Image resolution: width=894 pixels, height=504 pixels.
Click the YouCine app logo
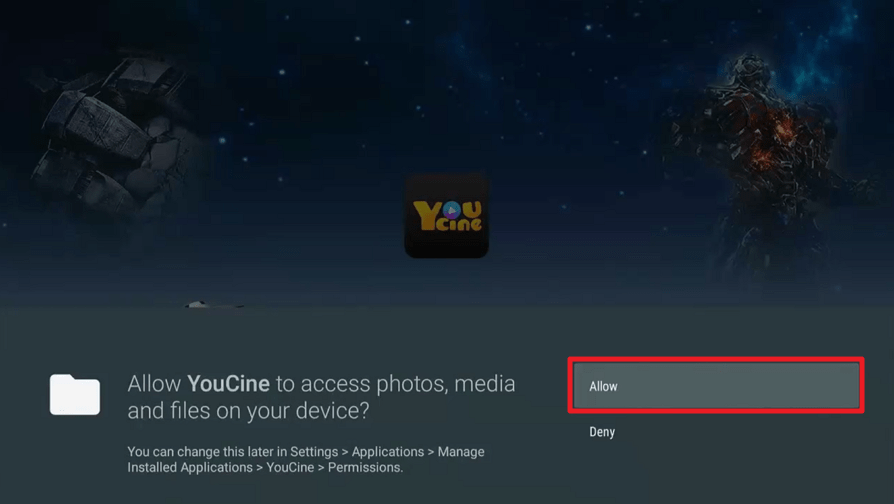(x=447, y=216)
